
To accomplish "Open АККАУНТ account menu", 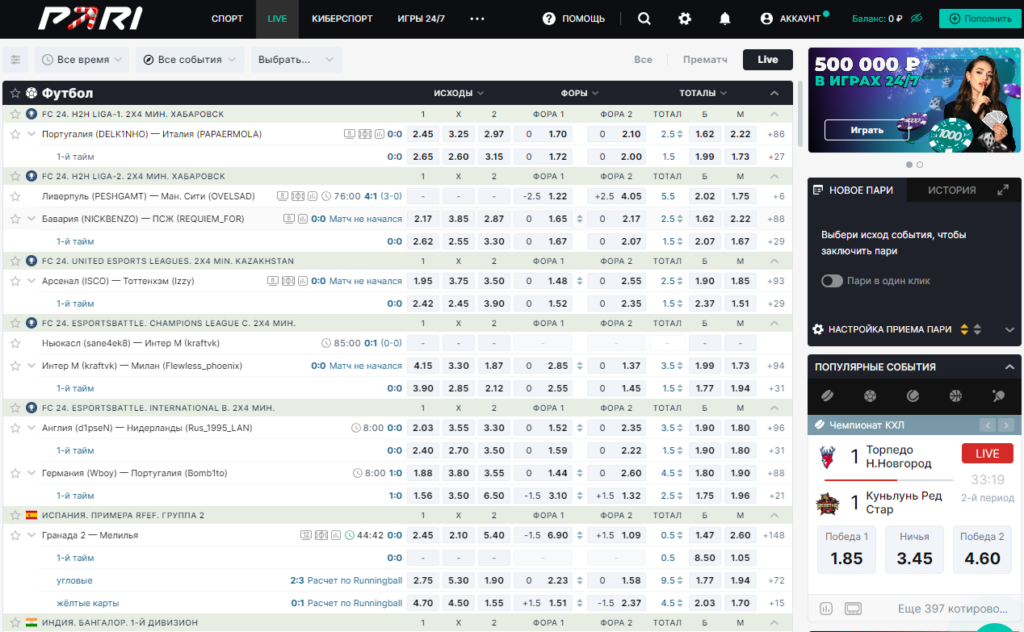I will [791, 18].
